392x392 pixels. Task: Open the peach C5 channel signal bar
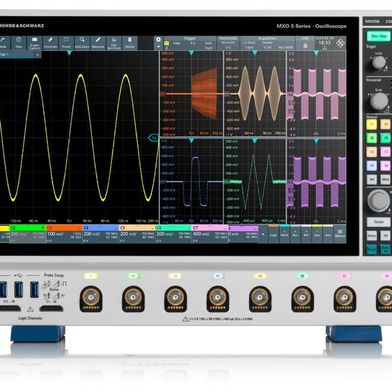137,234
